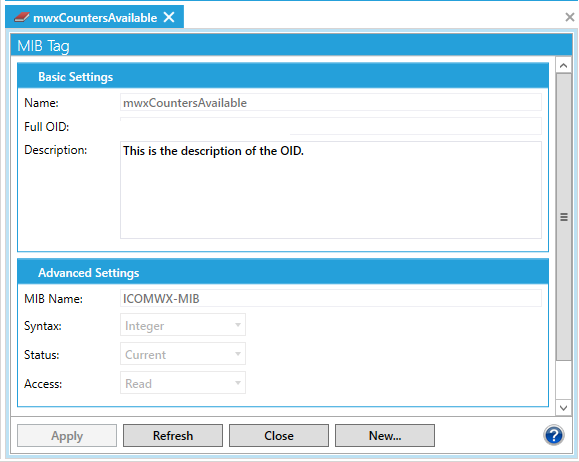
Task: Click into the Description text area
Action: tap(331, 190)
